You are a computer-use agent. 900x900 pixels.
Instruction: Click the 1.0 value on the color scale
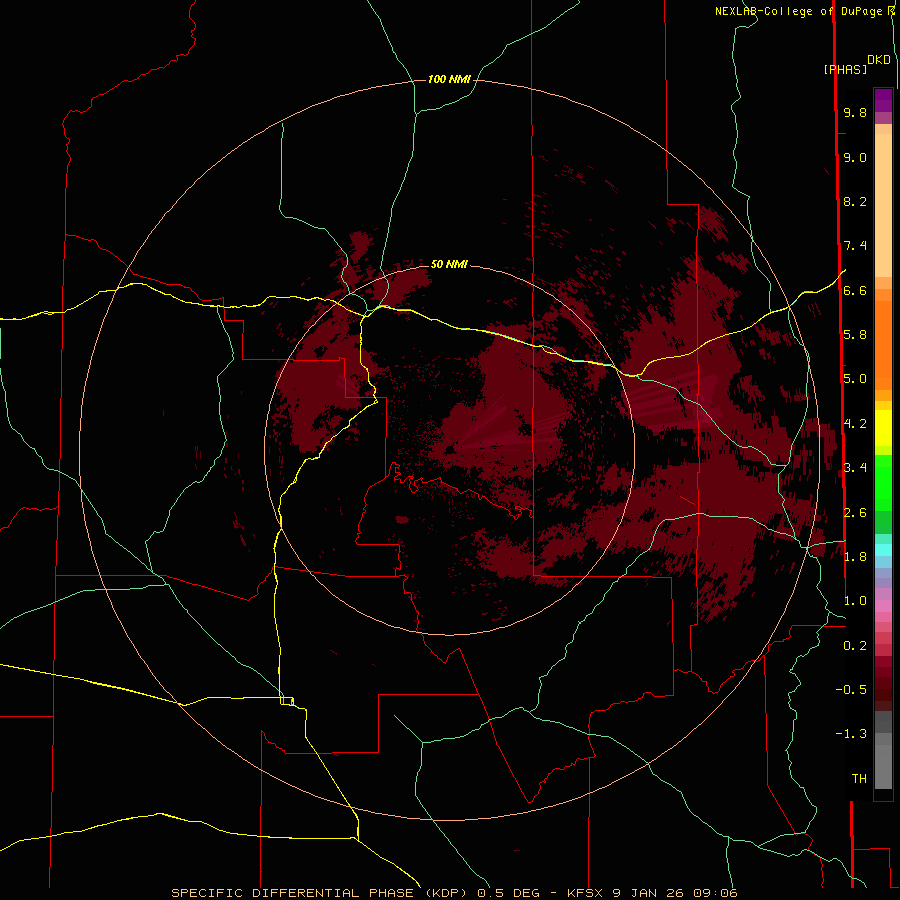(855, 601)
